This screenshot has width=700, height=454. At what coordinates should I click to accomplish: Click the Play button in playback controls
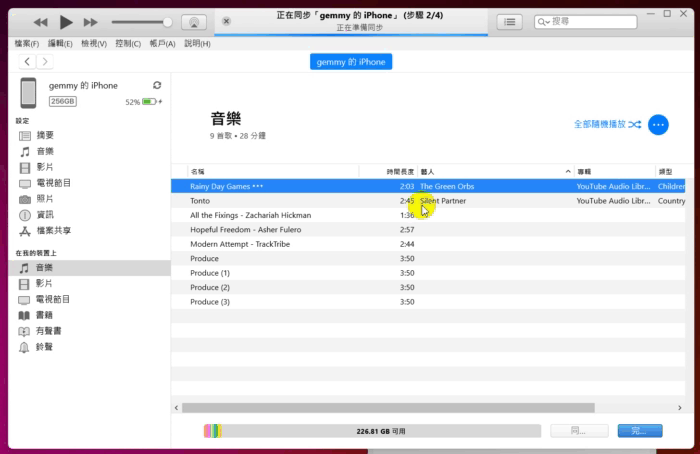point(66,22)
